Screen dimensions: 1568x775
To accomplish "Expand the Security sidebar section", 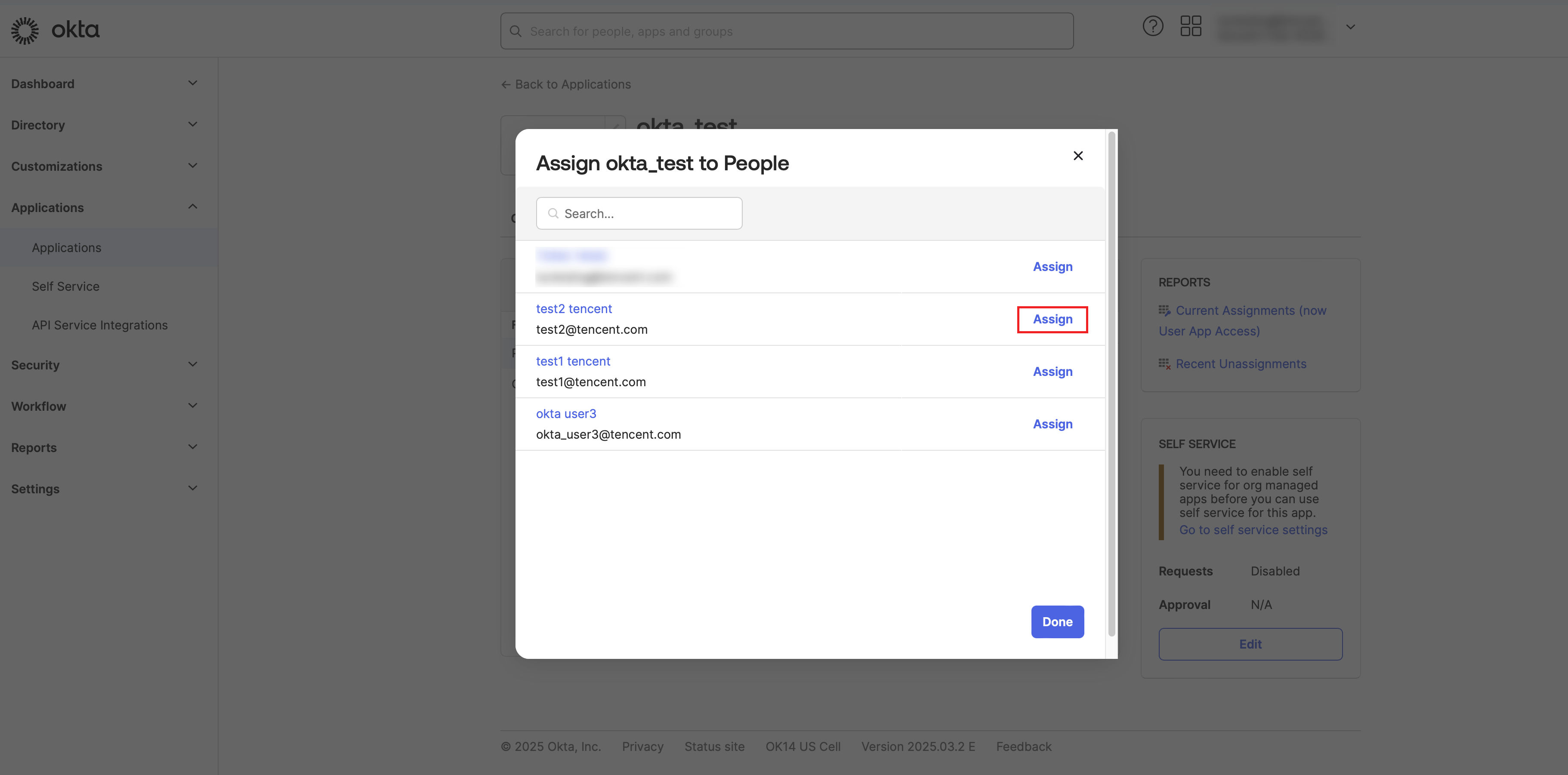I will [x=192, y=364].
